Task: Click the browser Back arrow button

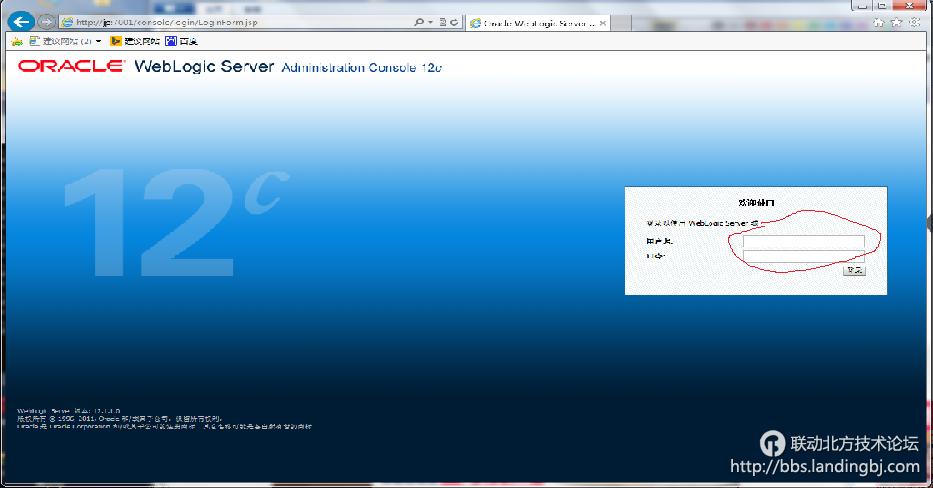Action: tap(21, 21)
